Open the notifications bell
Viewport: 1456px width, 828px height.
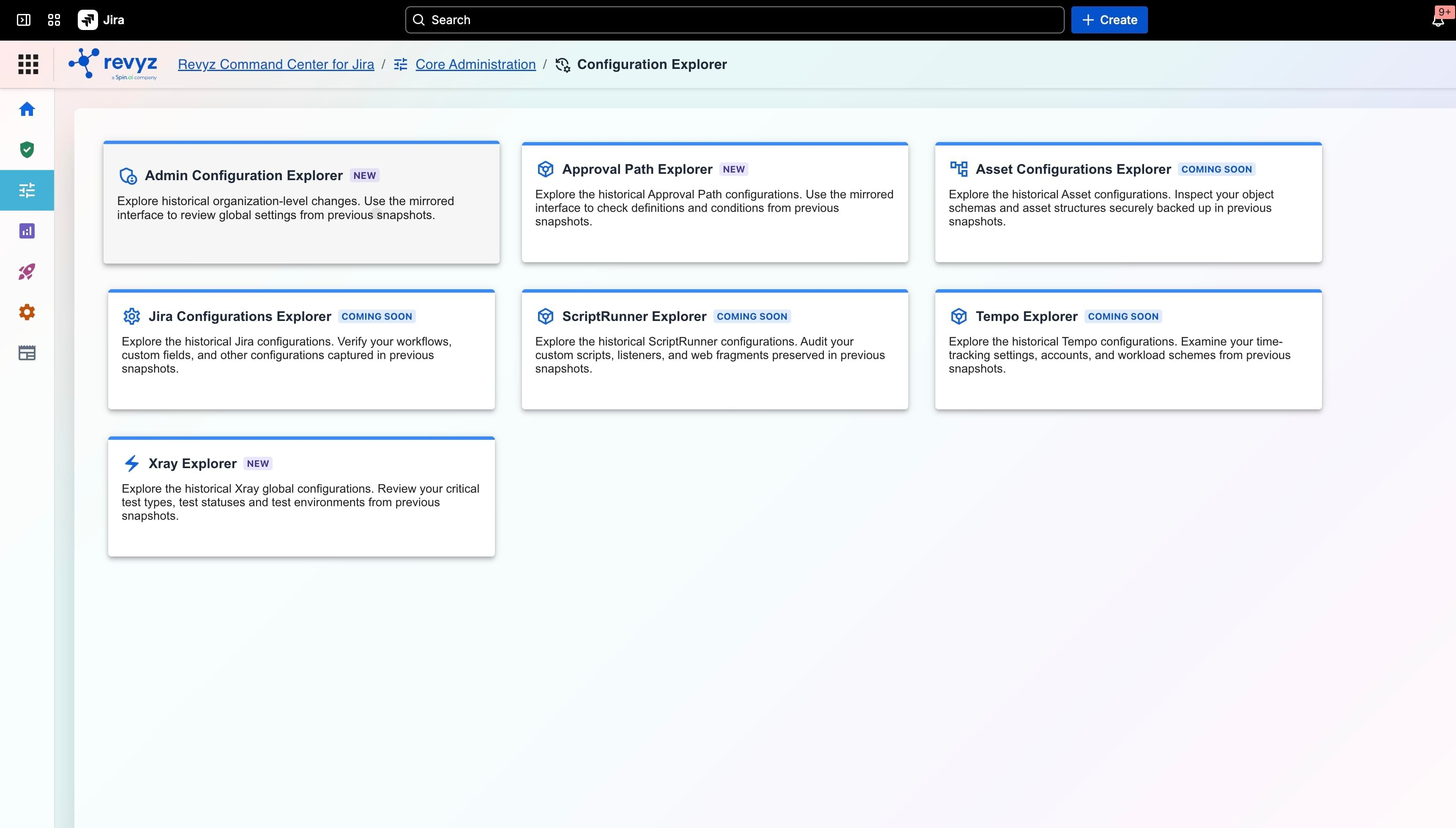coord(1438,20)
